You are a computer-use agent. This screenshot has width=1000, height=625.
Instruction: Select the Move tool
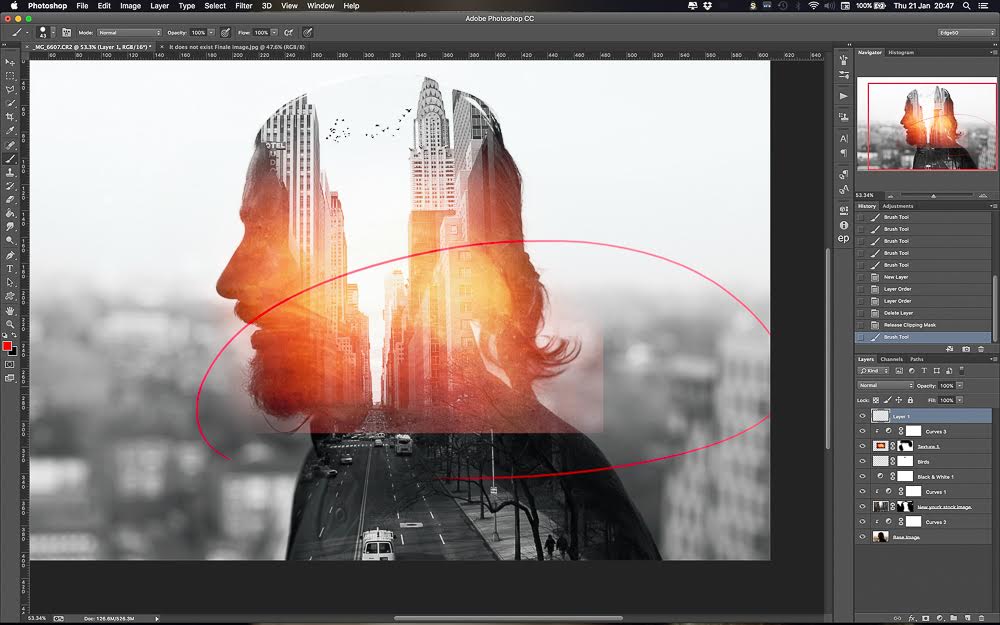(x=9, y=61)
